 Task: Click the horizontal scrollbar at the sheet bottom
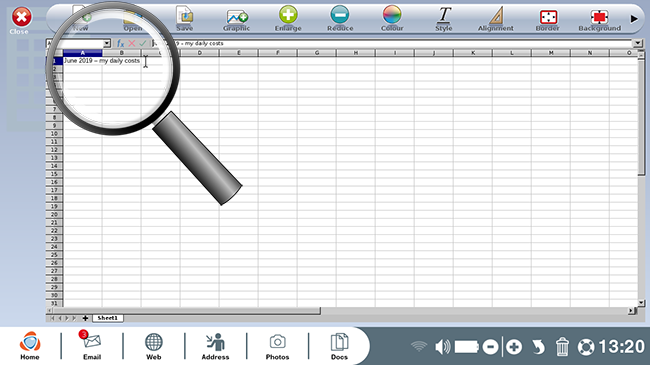click(340, 310)
